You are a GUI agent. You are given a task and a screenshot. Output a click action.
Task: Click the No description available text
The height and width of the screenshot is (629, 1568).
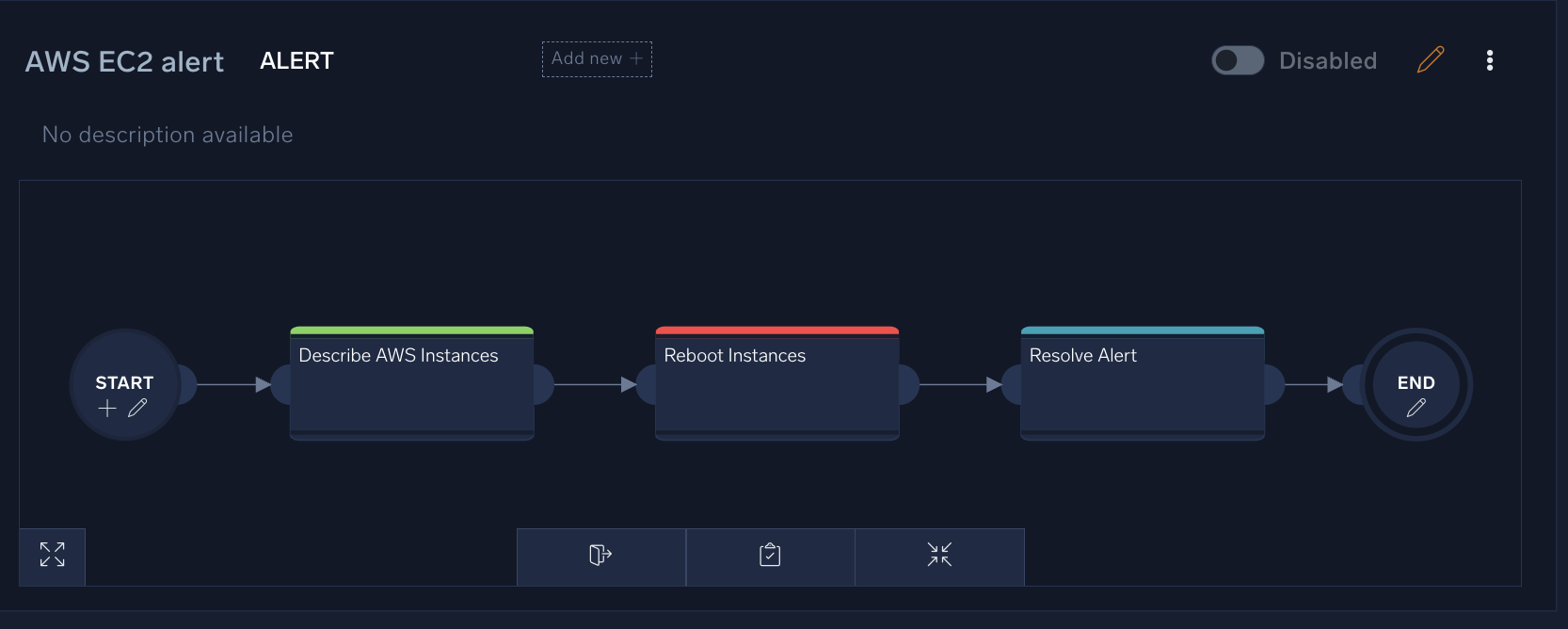click(x=168, y=135)
